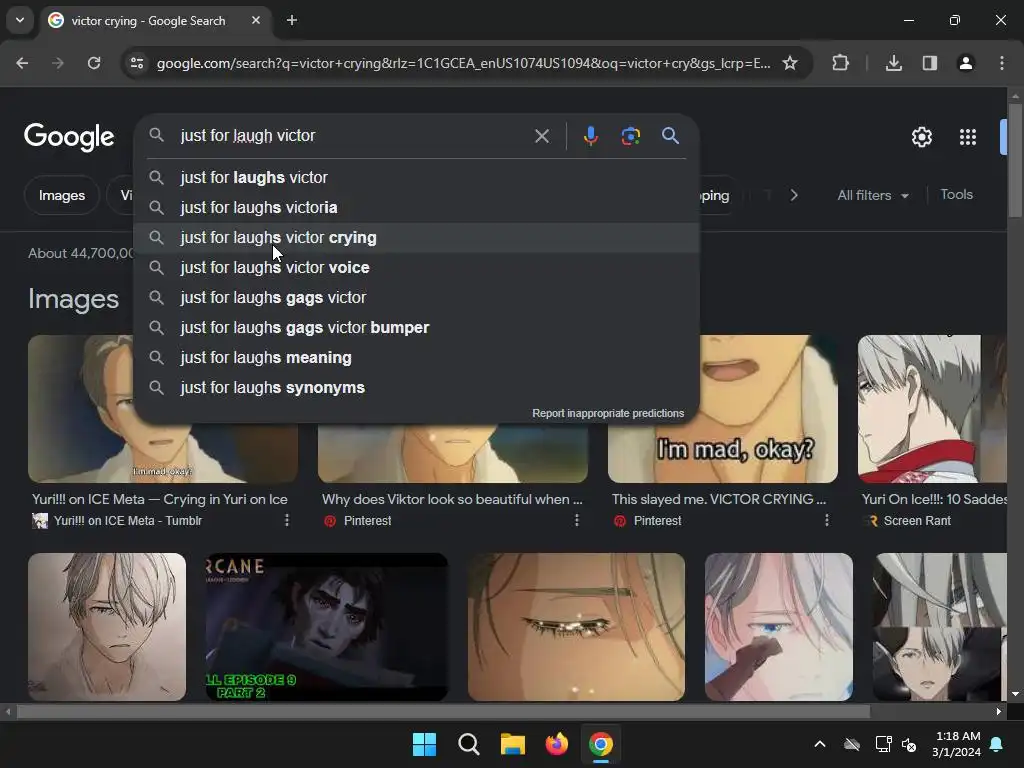
Task: Choose suggestion just for laughs victor
Action: [417, 178]
